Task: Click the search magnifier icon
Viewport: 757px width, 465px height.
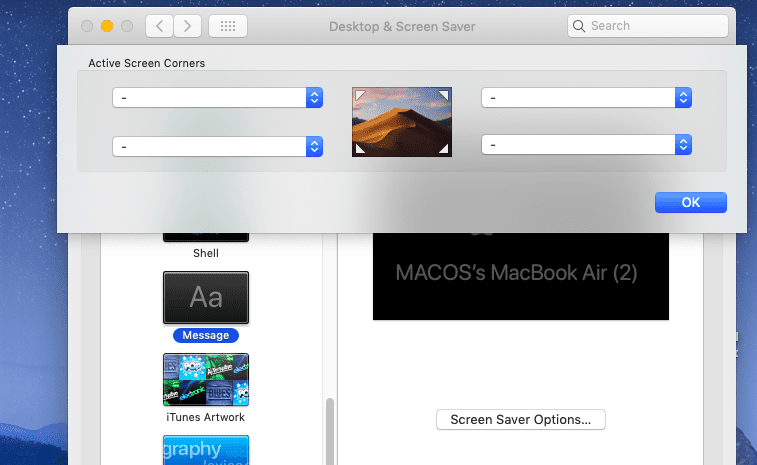Action: coord(579,26)
